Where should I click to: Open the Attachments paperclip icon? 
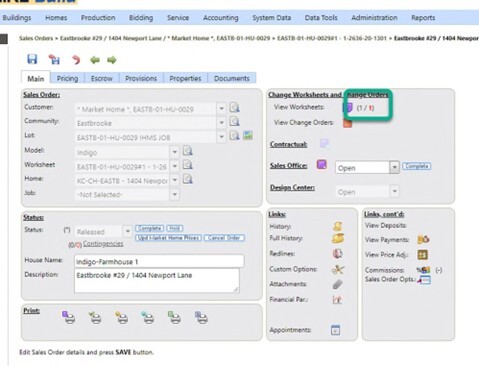point(337,284)
